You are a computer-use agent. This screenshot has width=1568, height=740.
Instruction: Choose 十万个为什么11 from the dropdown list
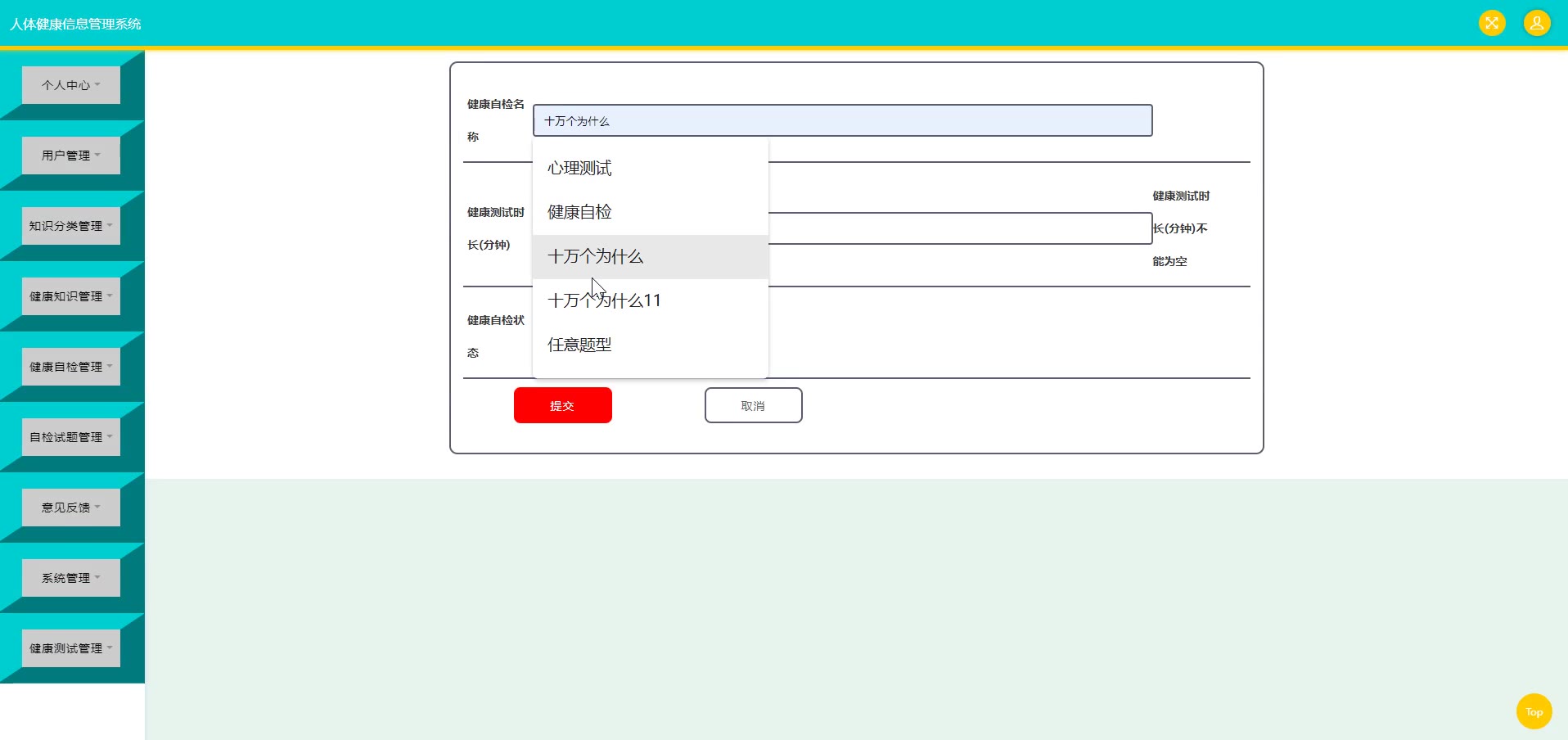pyautogui.click(x=651, y=301)
